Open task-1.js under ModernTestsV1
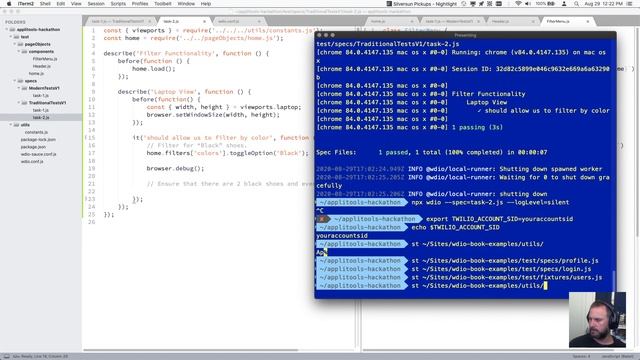This screenshot has width=640, height=360. click(x=41, y=96)
